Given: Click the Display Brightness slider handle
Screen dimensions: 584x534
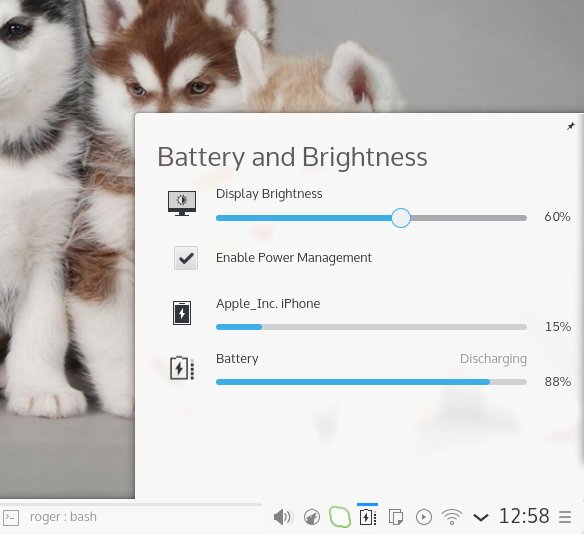Looking at the screenshot, I should 401,218.
